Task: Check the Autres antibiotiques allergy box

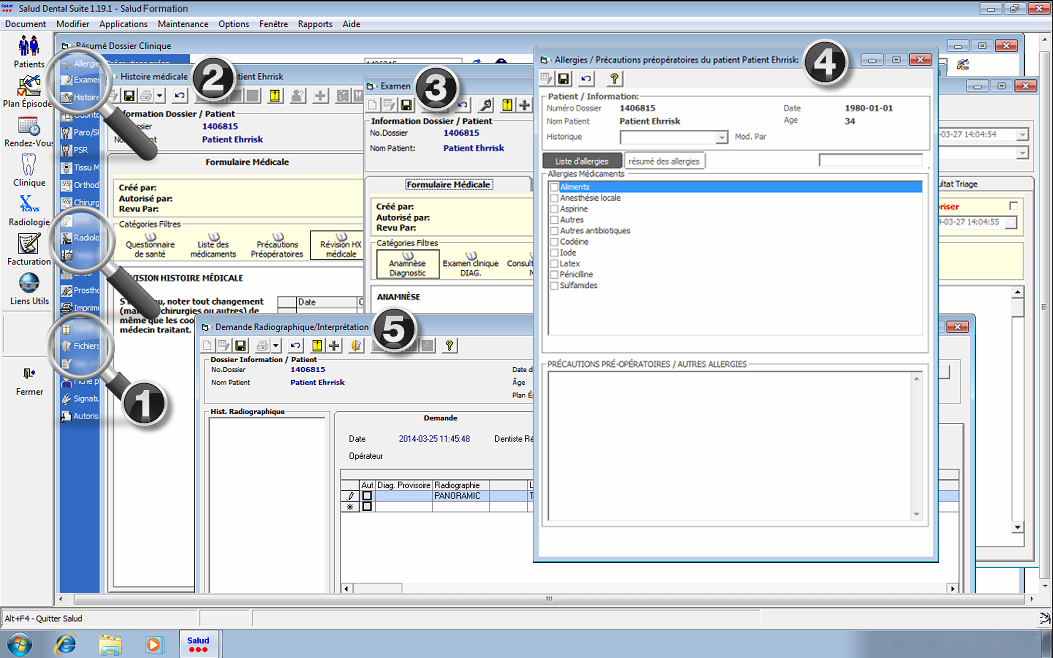Action: (554, 231)
